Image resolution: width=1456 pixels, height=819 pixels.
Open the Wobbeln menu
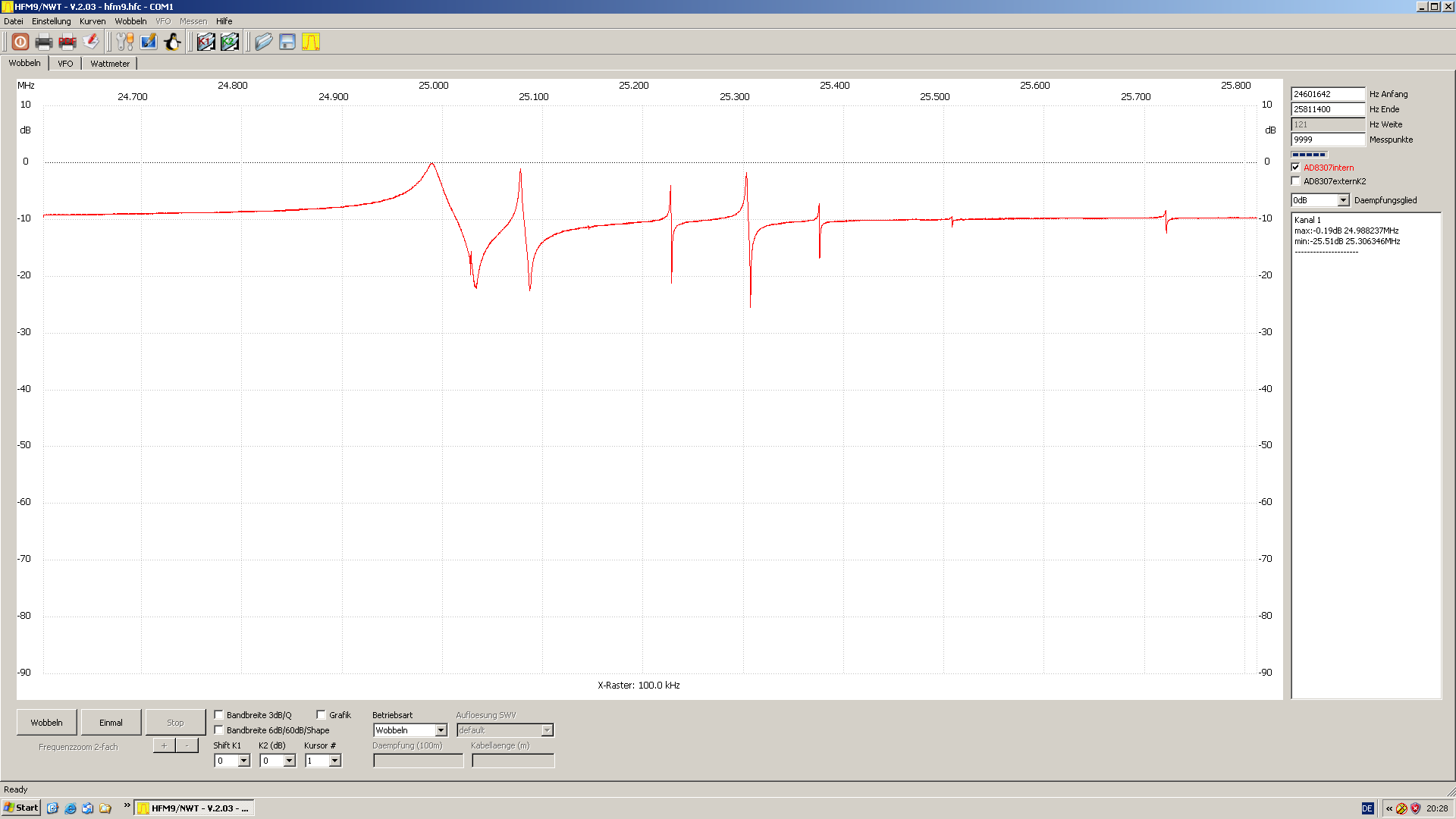(x=130, y=21)
